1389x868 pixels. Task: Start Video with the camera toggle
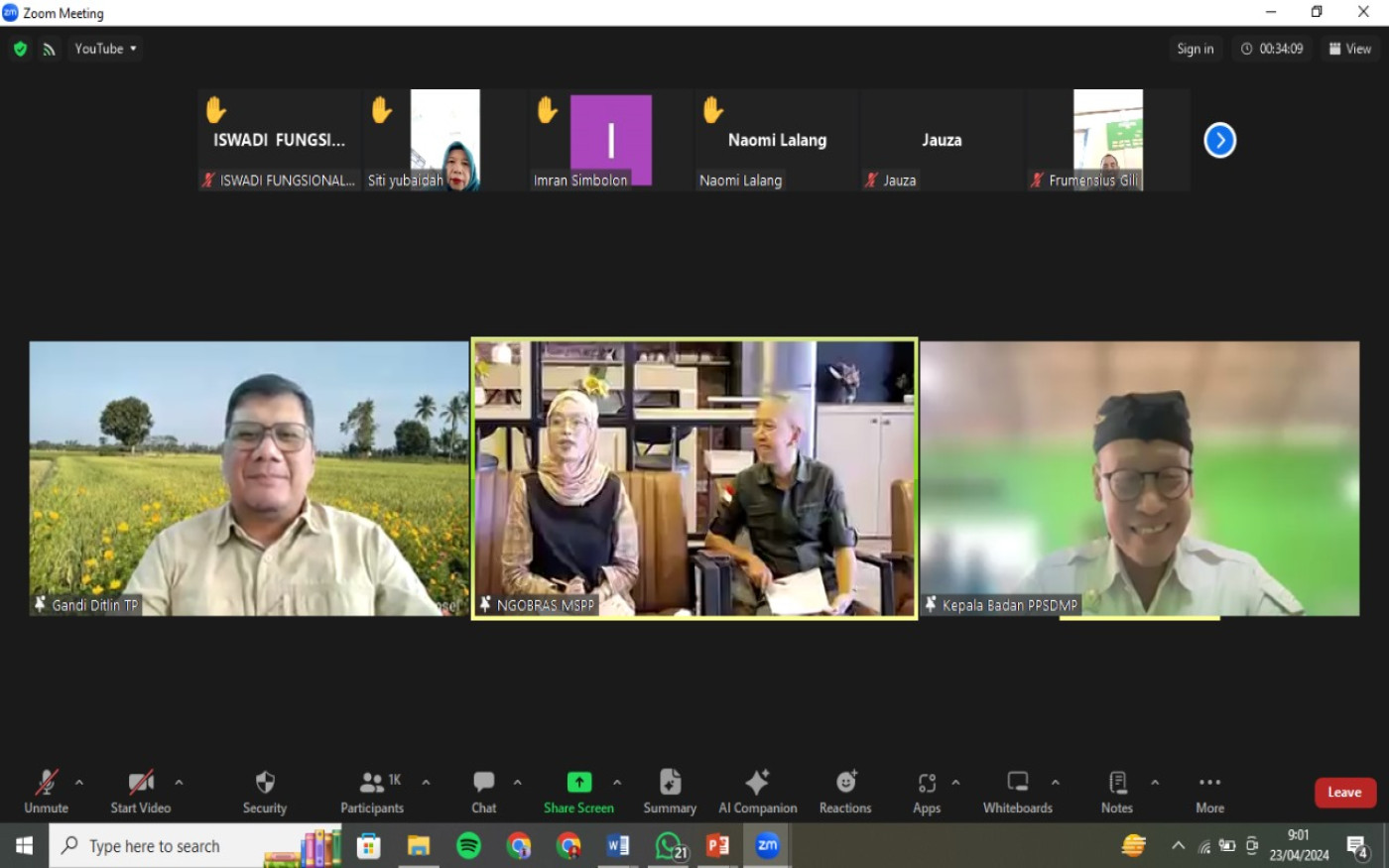point(141,784)
